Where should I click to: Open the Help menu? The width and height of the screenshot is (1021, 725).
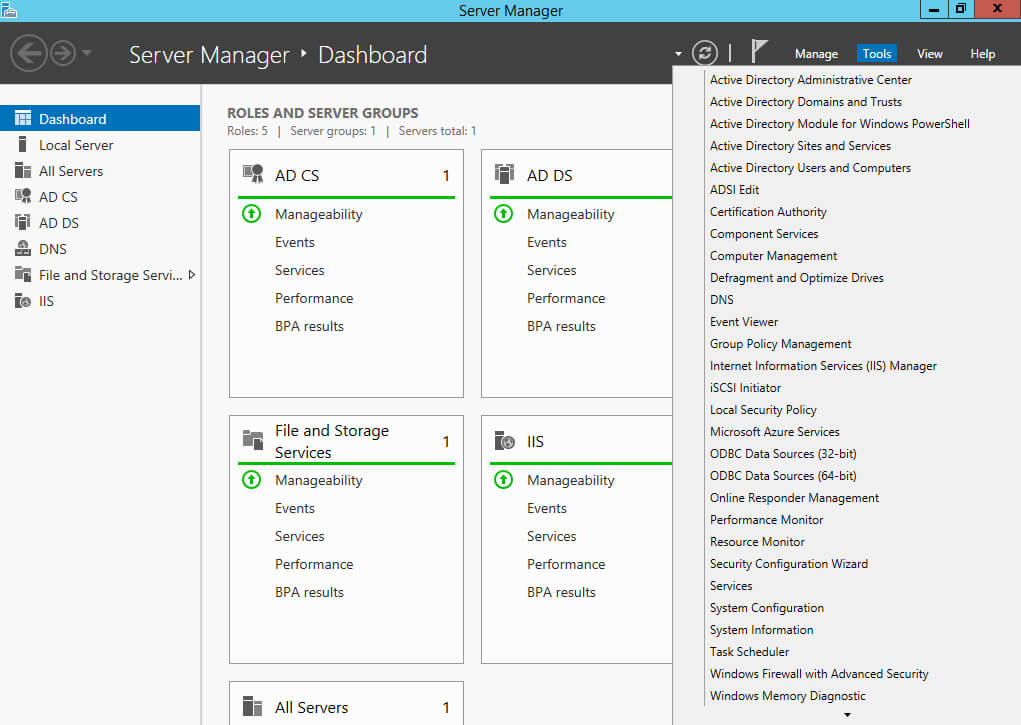(x=982, y=54)
